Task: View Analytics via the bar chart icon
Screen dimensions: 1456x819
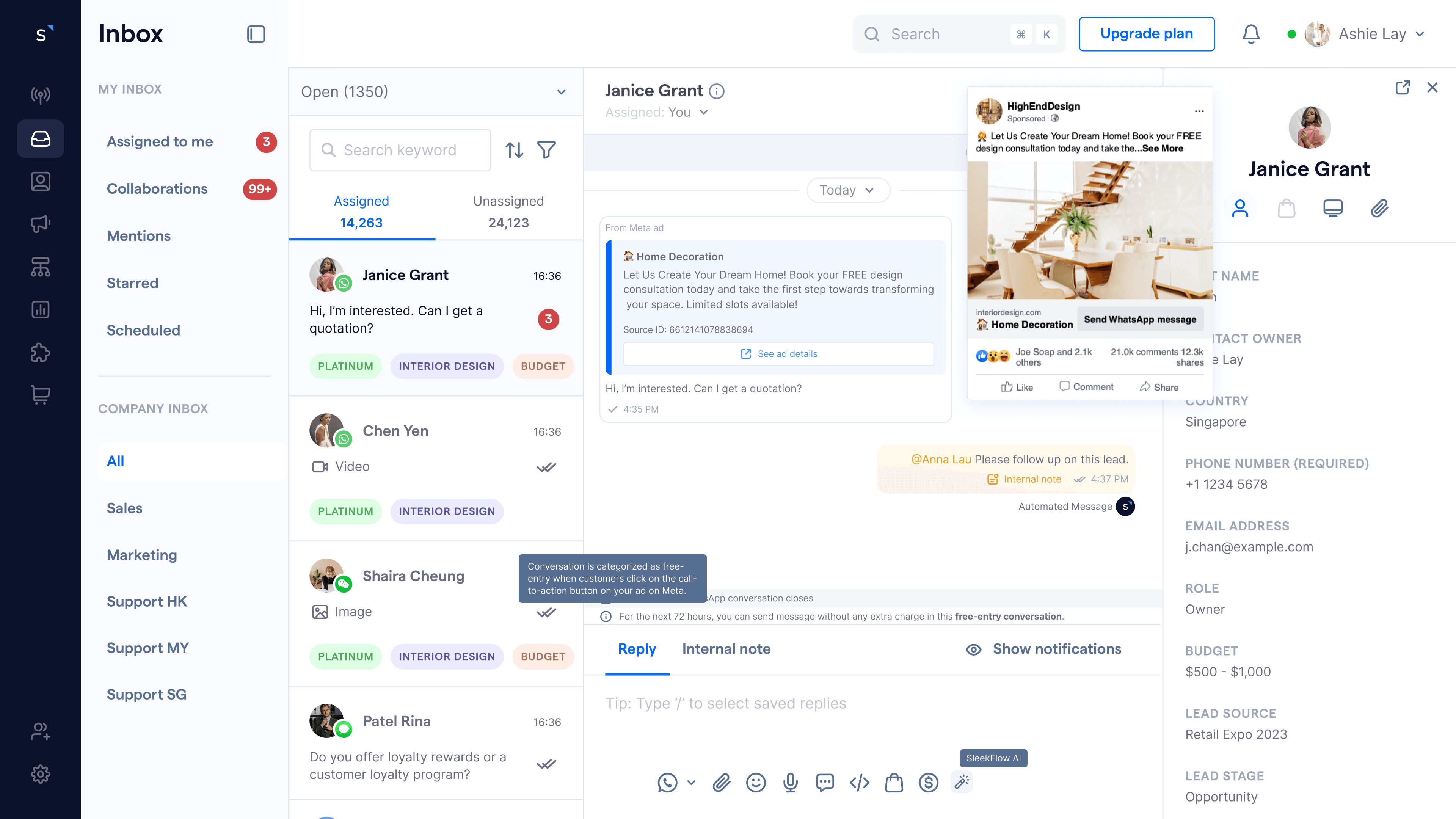Action: [x=40, y=309]
